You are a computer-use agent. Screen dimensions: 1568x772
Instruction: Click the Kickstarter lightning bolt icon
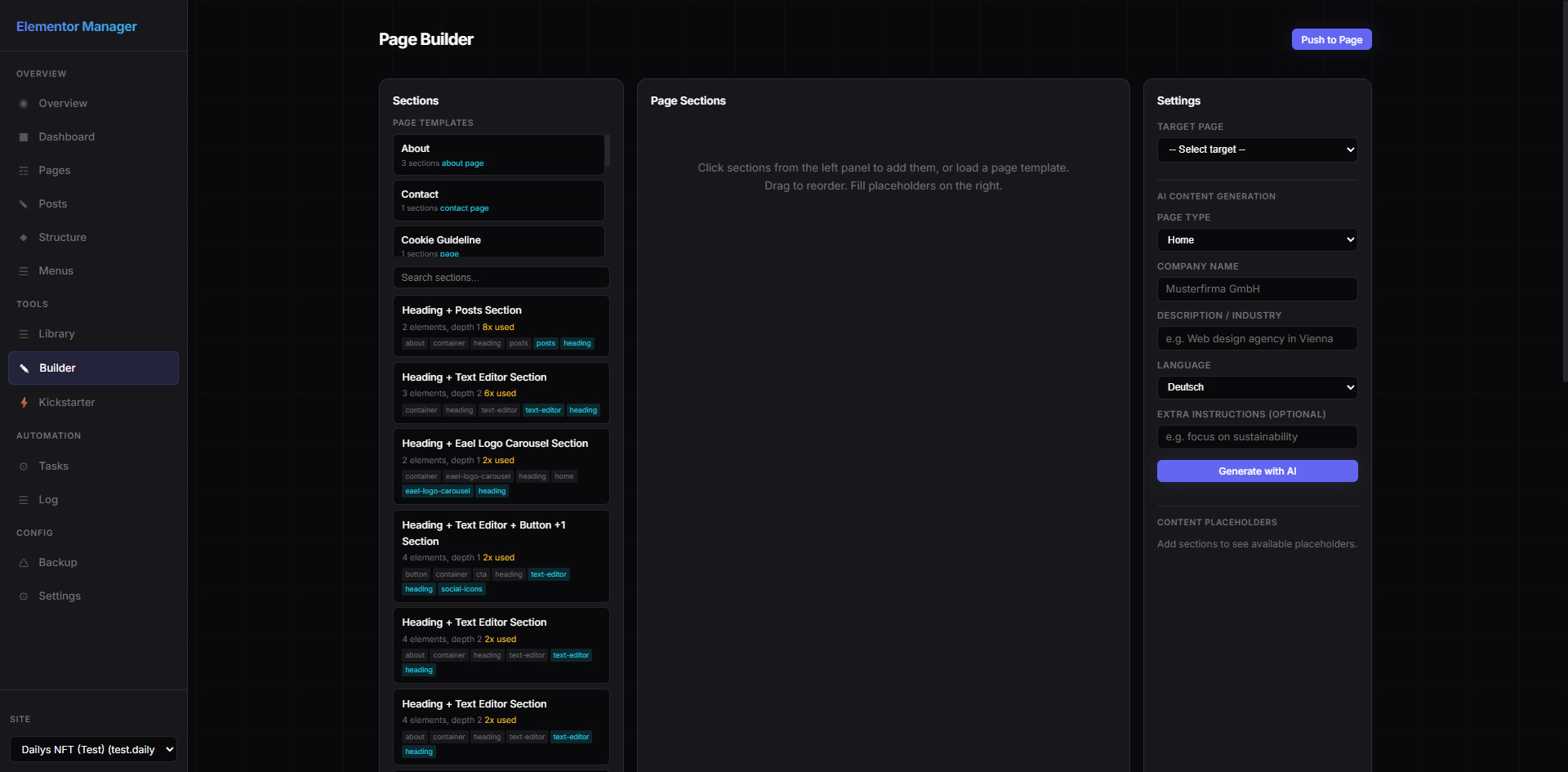coord(24,403)
